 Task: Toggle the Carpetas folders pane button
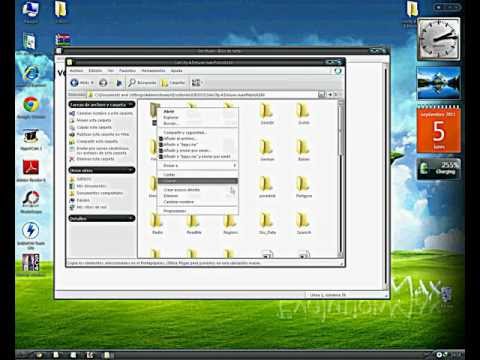coord(173,83)
